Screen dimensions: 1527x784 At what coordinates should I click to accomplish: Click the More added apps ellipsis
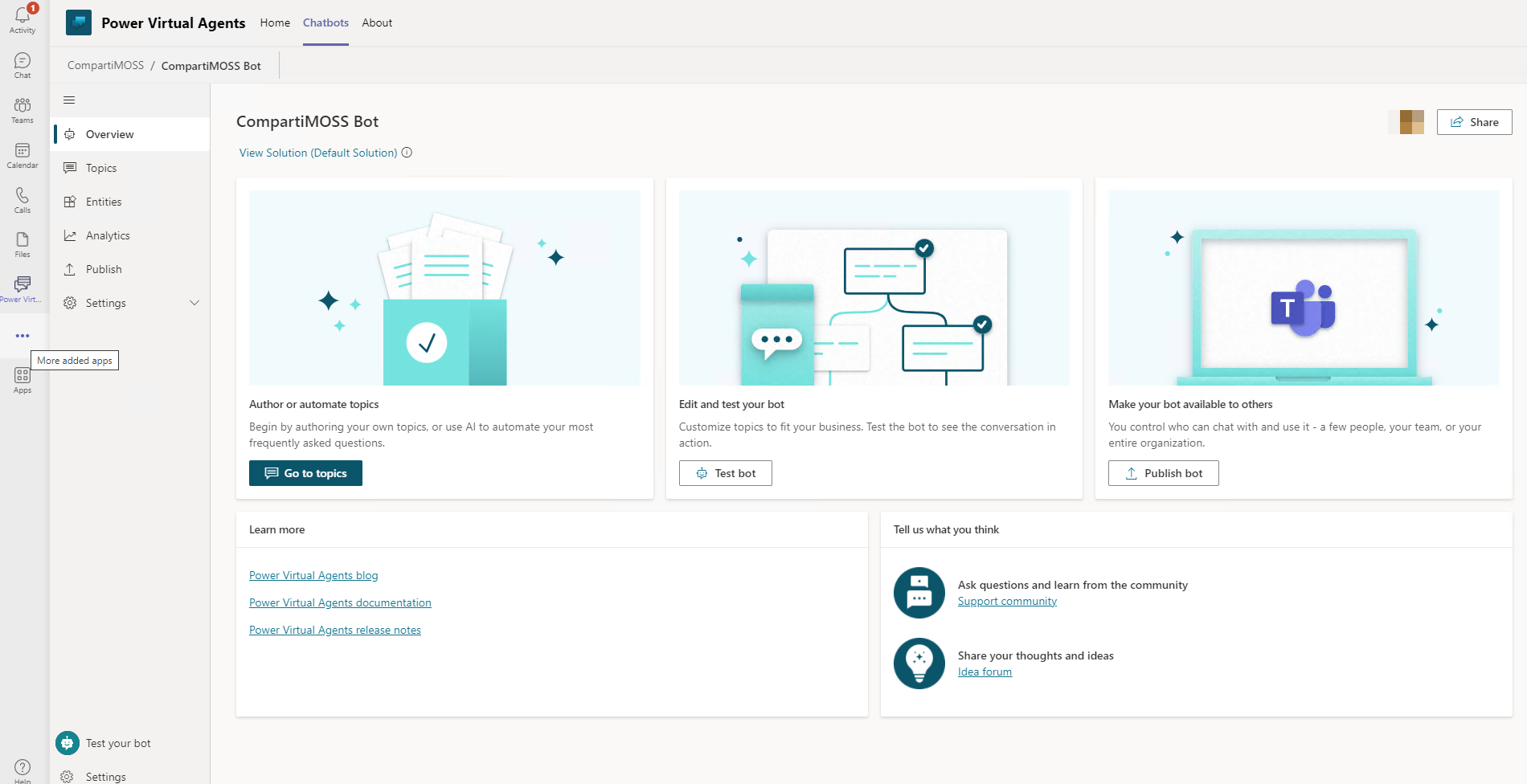click(x=23, y=336)
